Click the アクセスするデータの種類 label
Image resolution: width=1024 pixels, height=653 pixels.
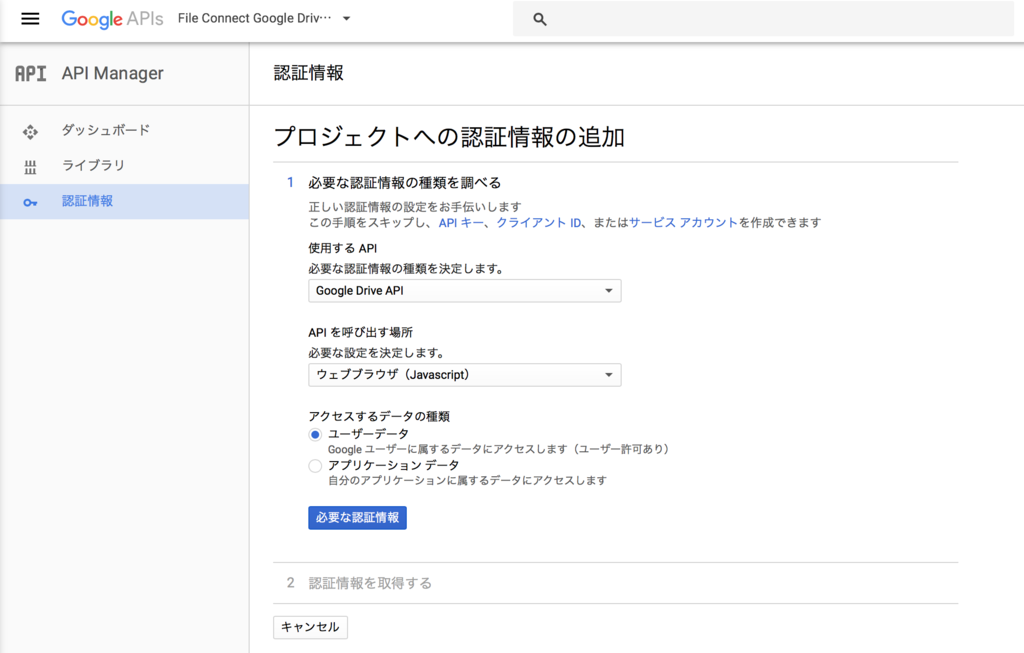pos(379,417)
